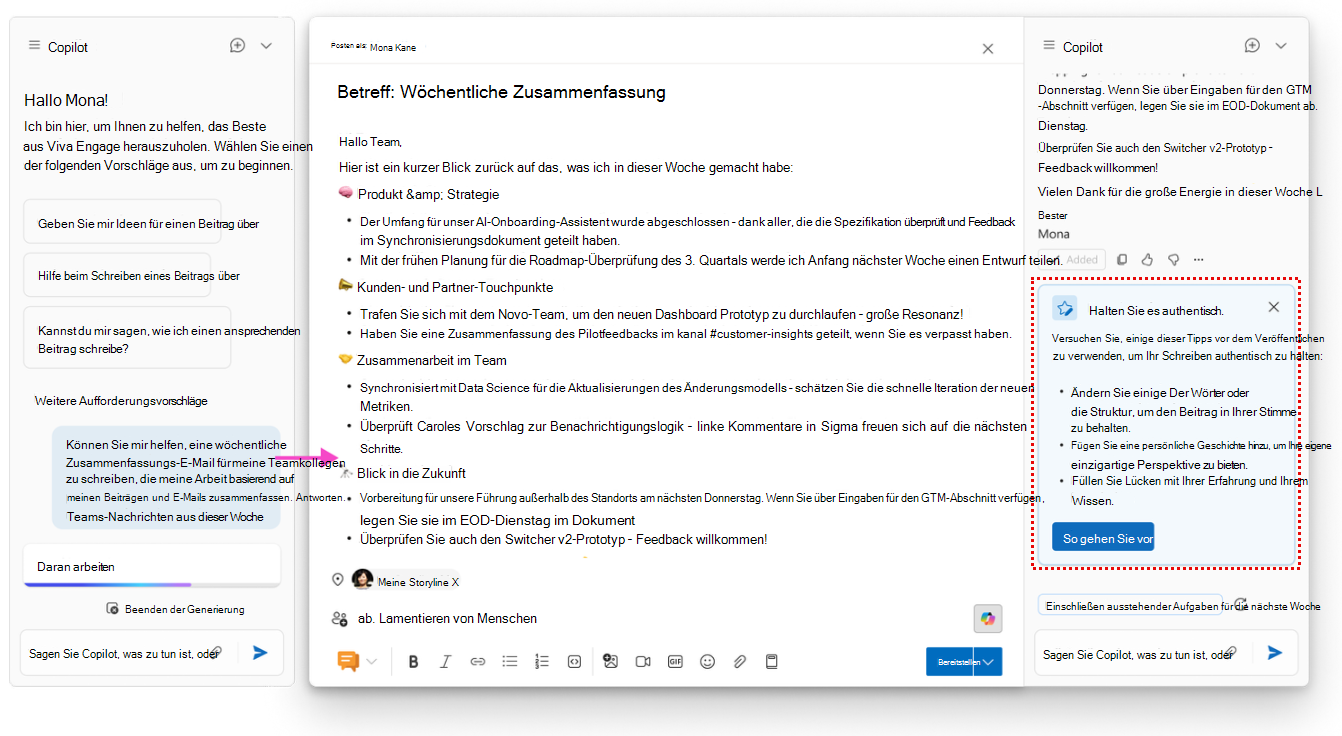Open hamburger menu in right Copilot panel

pyautogui.click(x=1049, y=46)
